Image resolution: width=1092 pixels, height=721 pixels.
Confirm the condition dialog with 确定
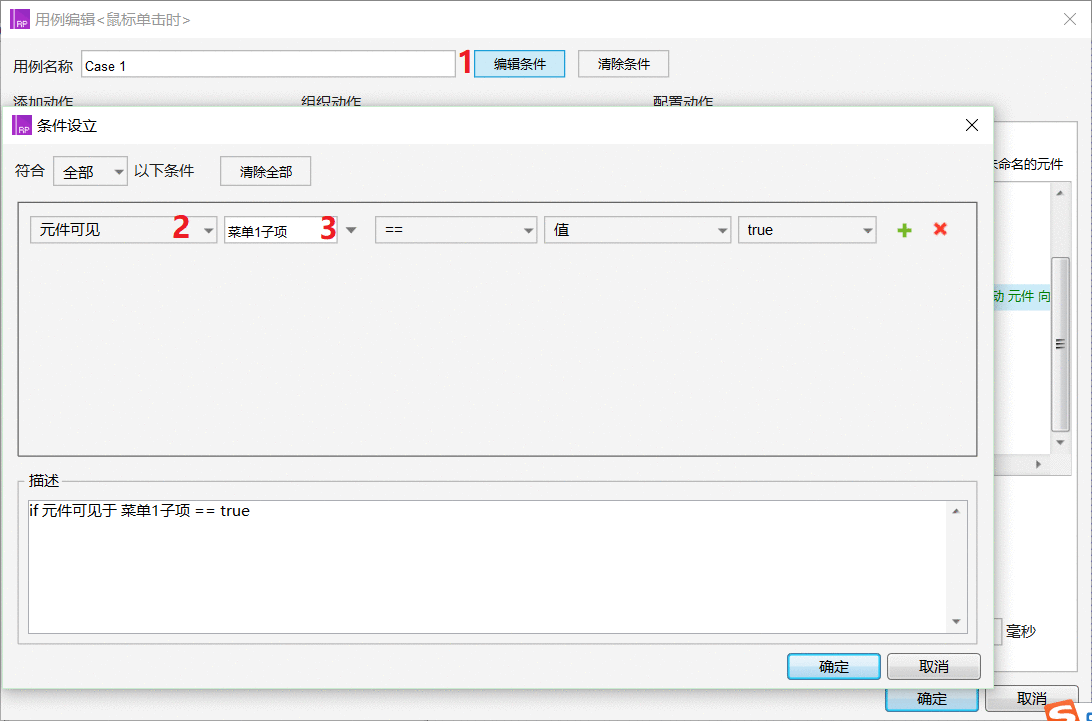tap(833, 667)
